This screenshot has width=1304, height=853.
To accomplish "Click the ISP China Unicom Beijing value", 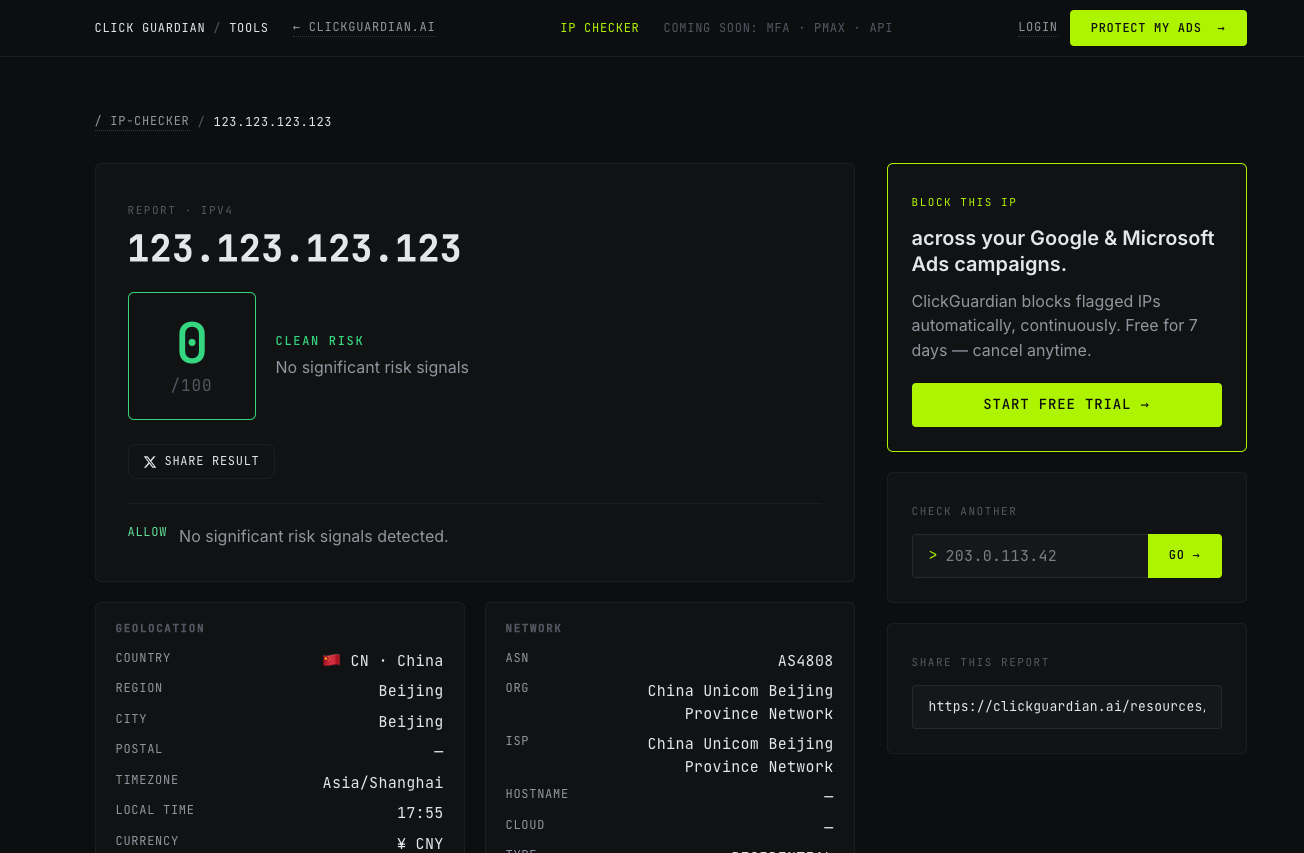I will (740, 755).
